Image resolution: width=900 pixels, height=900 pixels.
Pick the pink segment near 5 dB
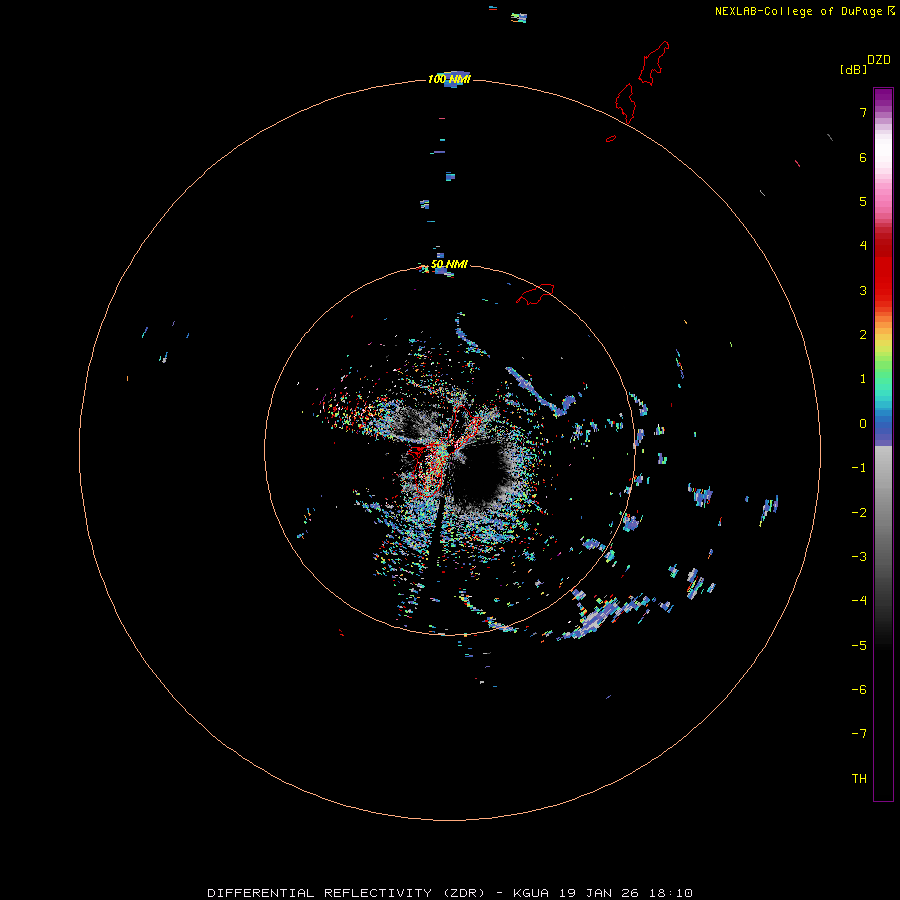[x=883, y=201]
